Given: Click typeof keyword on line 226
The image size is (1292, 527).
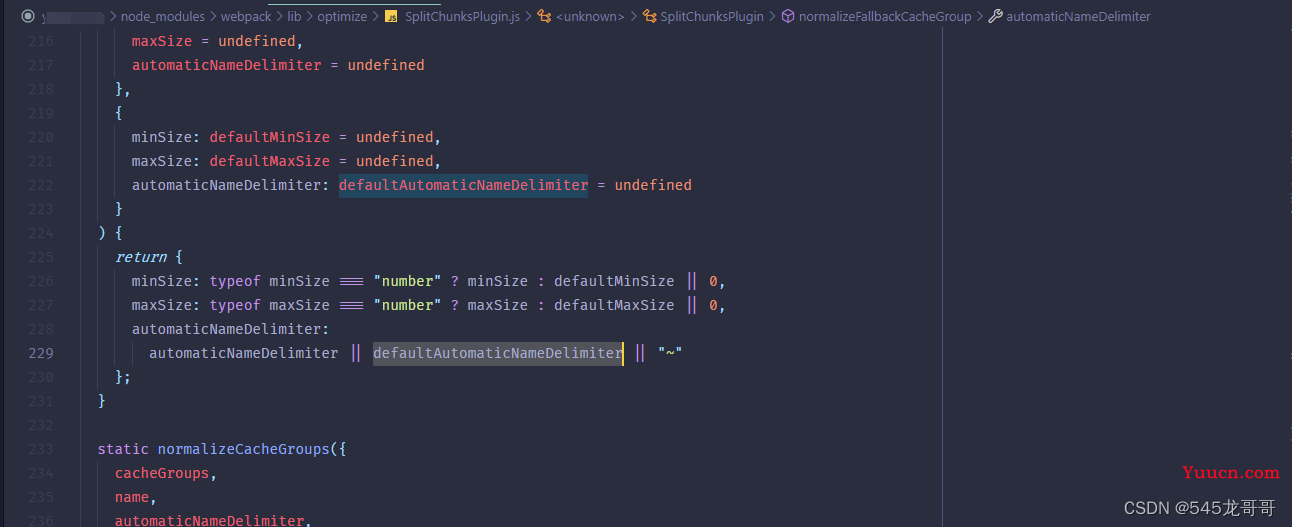Looking at the screenshot, I should click(235, 281).
